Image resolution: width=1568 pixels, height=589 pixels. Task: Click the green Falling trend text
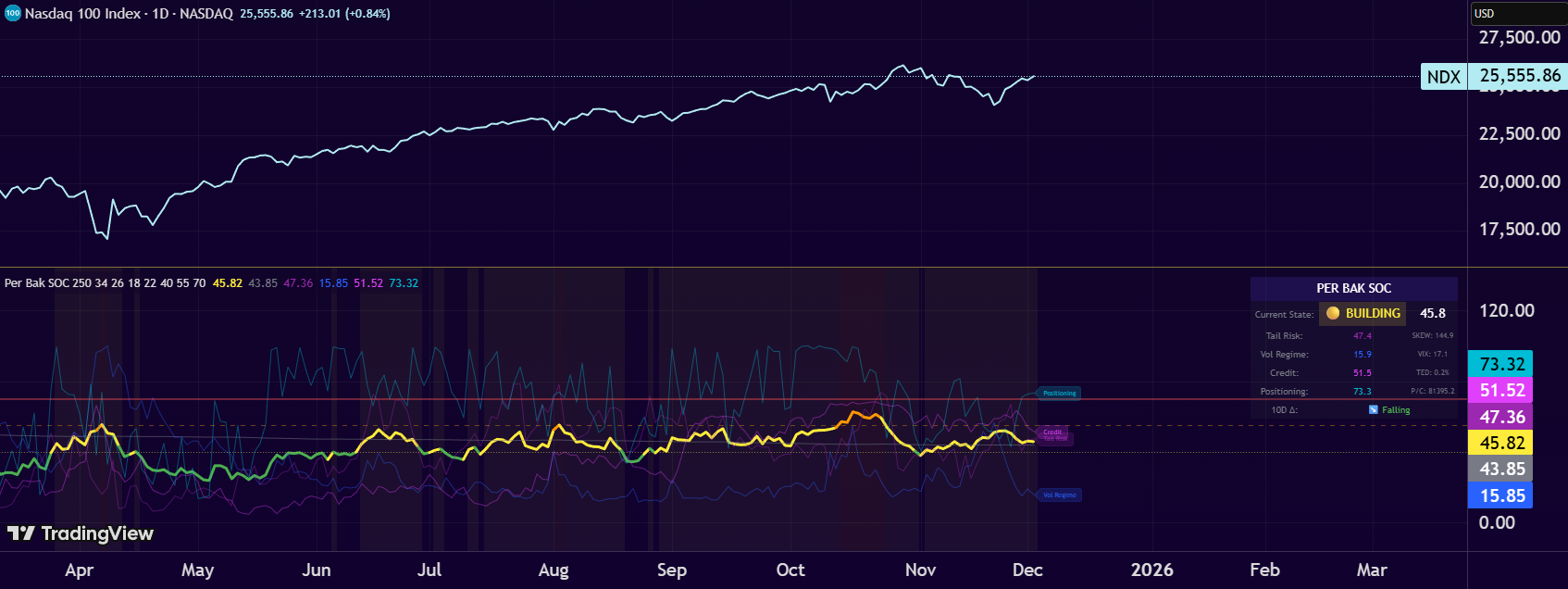pyautogui.click(x=1396, y=409)
